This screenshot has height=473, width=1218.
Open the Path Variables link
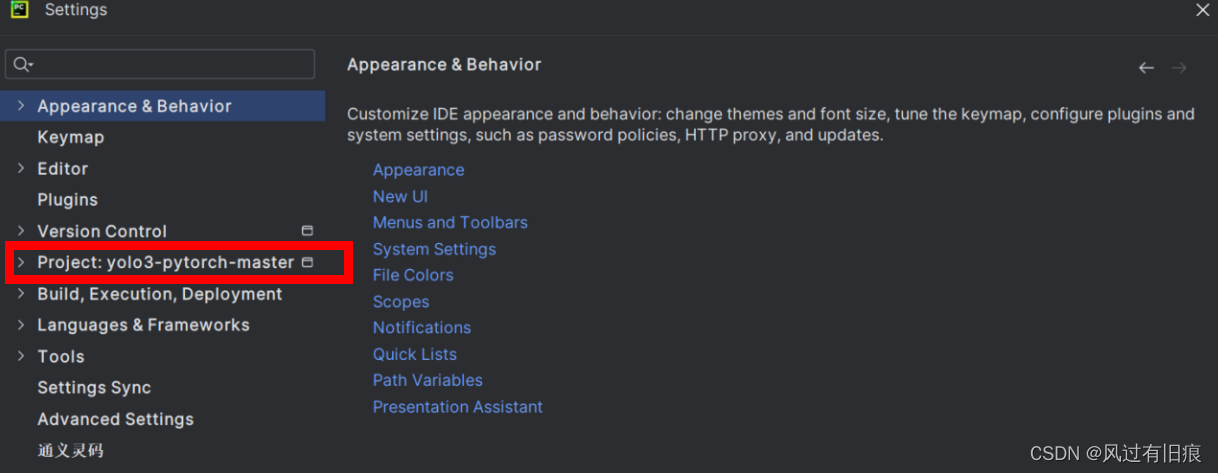428,380
